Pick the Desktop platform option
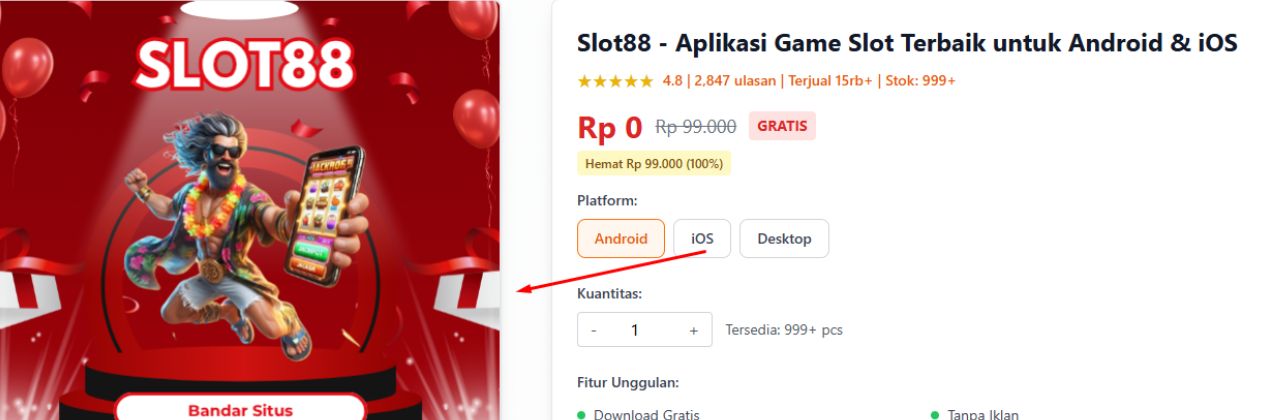The height and width of the screenshot is (420, 1280). [x=784, y=239]
